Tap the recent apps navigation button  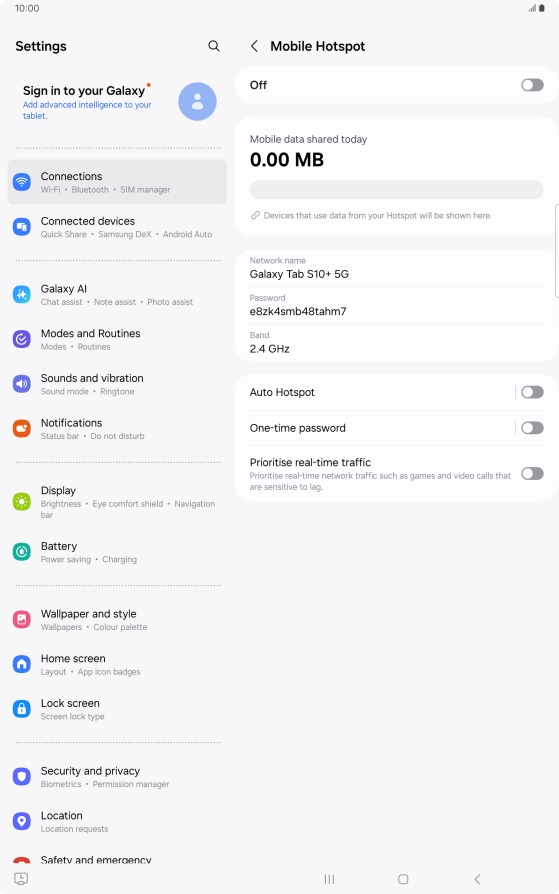point(329,879)
